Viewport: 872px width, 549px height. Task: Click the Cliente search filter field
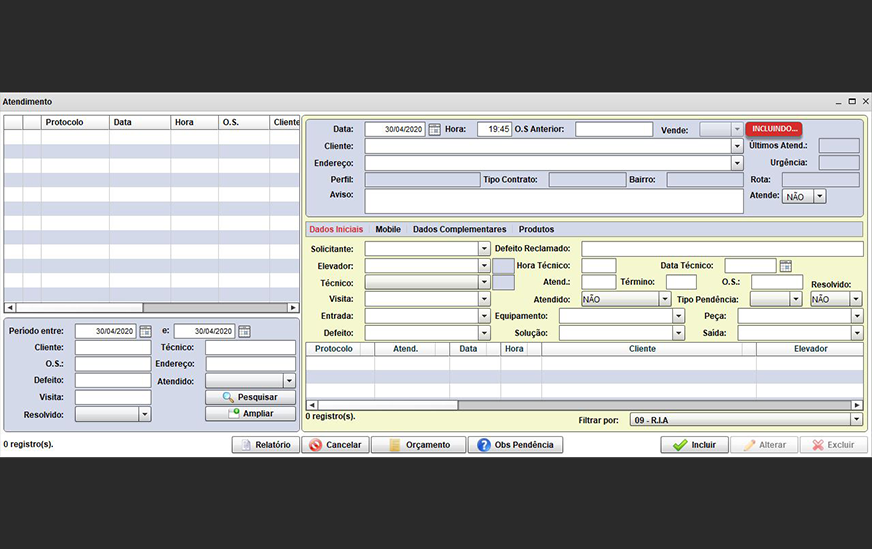point(113,348)
